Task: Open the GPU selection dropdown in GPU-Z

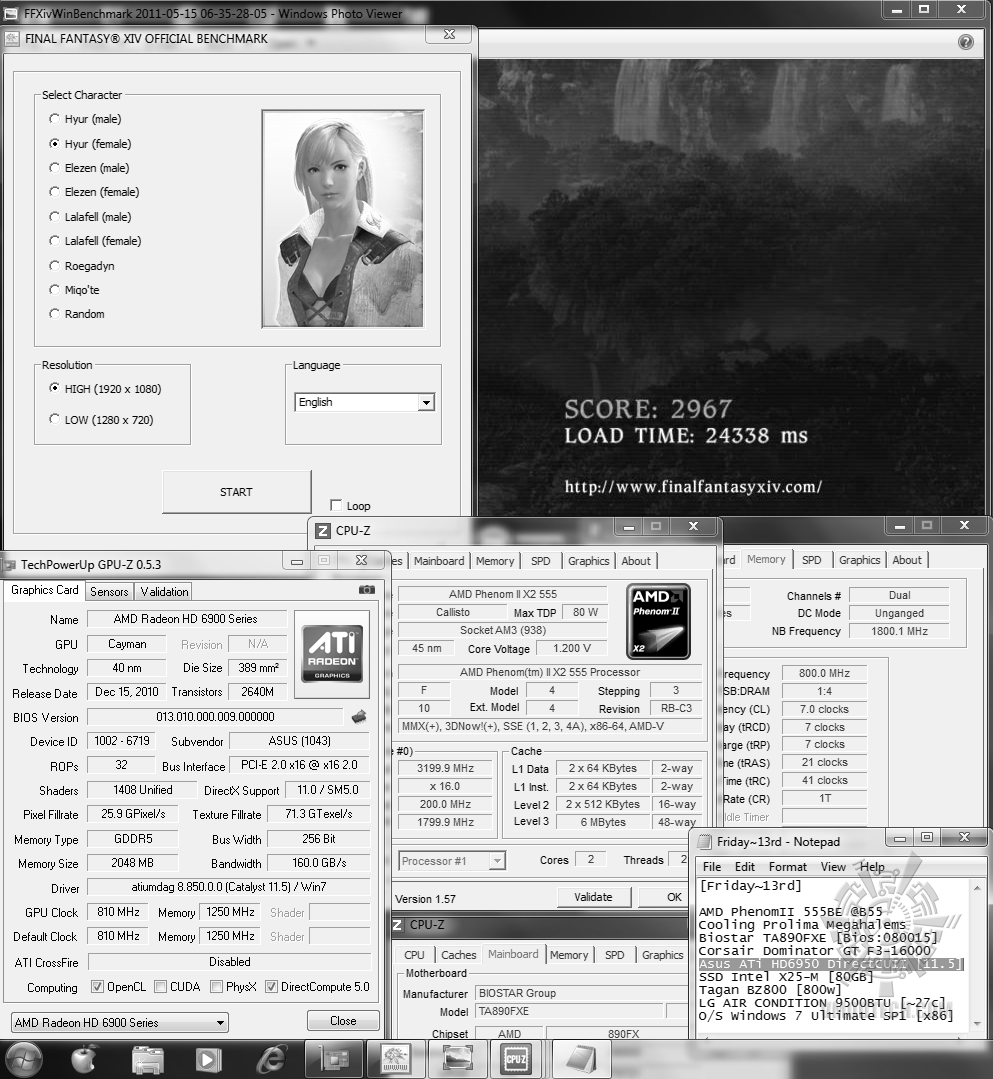Action: (x=120, y=1023)
